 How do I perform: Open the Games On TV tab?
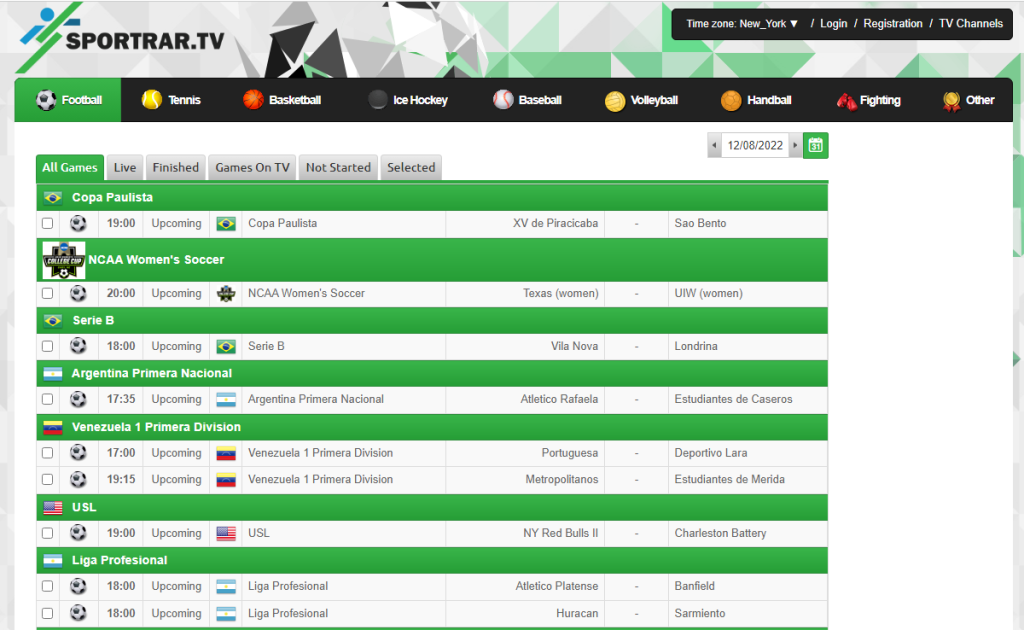[x=252, y=168]
